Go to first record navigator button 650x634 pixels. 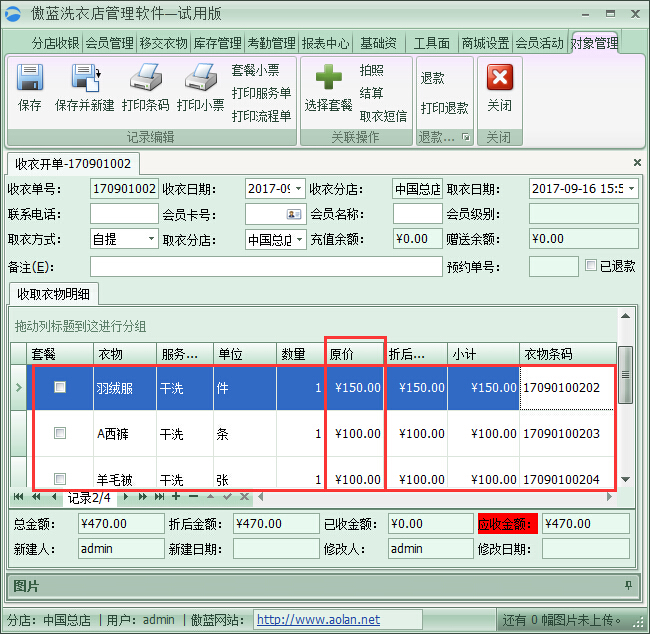[x=18, y=496]
